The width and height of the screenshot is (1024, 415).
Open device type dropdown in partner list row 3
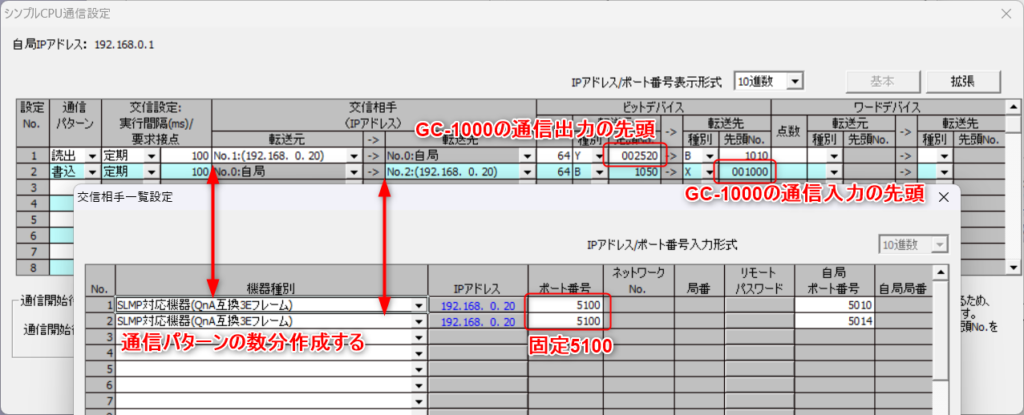tap(418, 337)
